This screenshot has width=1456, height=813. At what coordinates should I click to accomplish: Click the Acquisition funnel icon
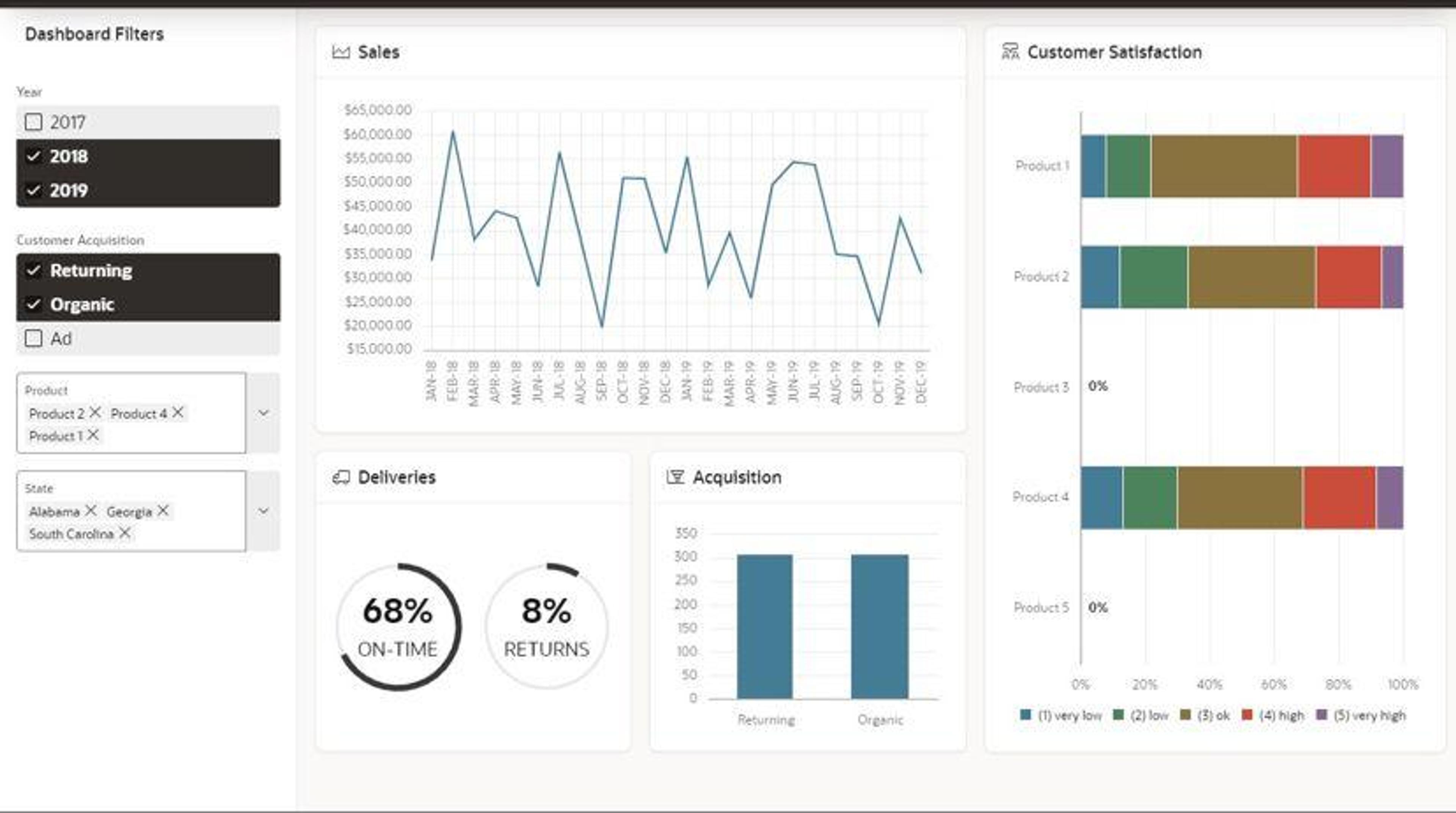point(675,477)
